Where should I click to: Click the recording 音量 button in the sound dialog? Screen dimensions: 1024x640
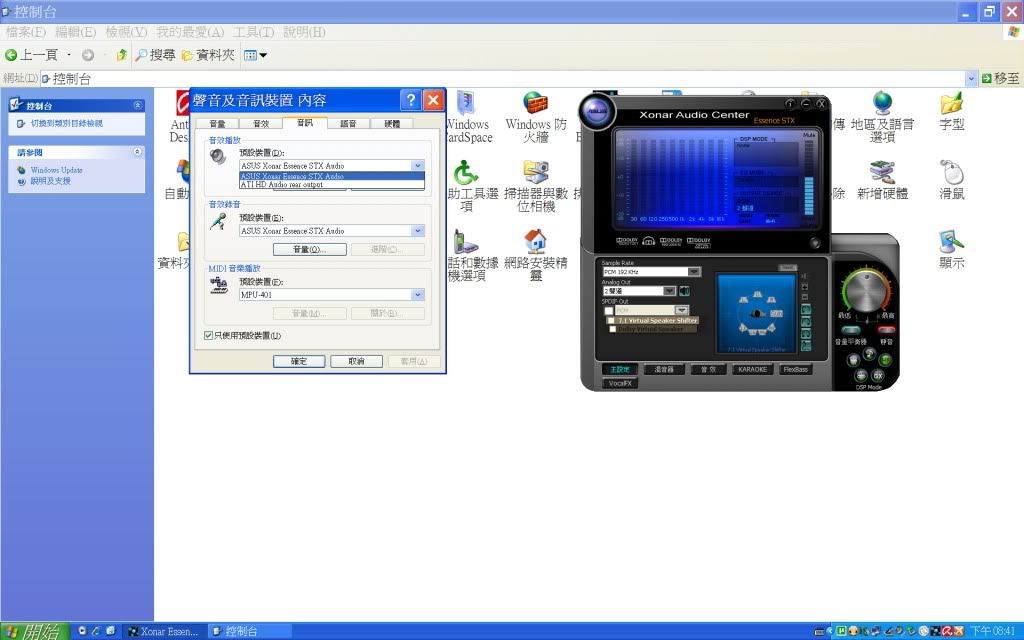click(310, 249)
